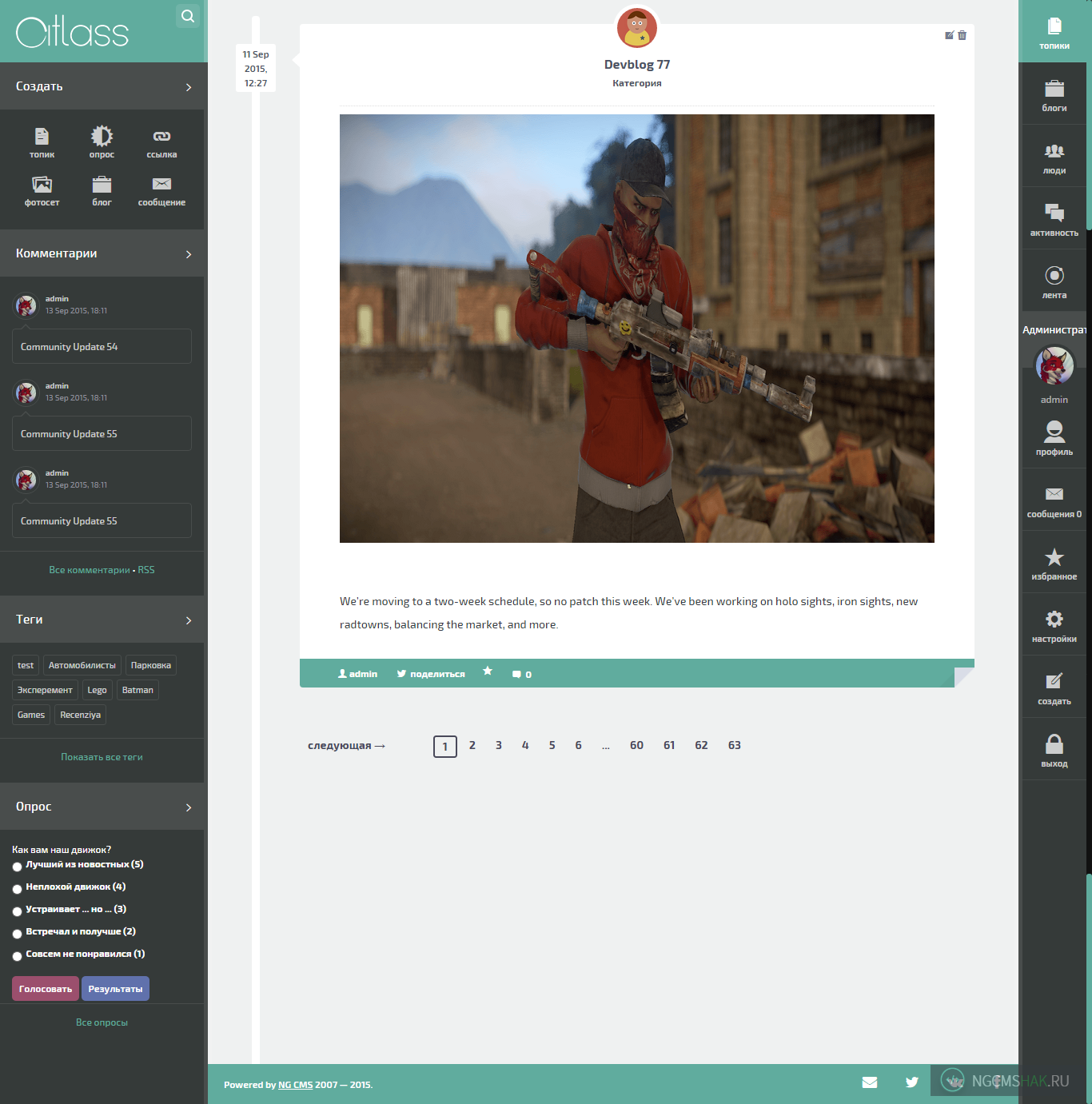Open избранное favorites in the right menu
The image size is (1092, 1104).
pyautogui.click(x=1054, y=564)
